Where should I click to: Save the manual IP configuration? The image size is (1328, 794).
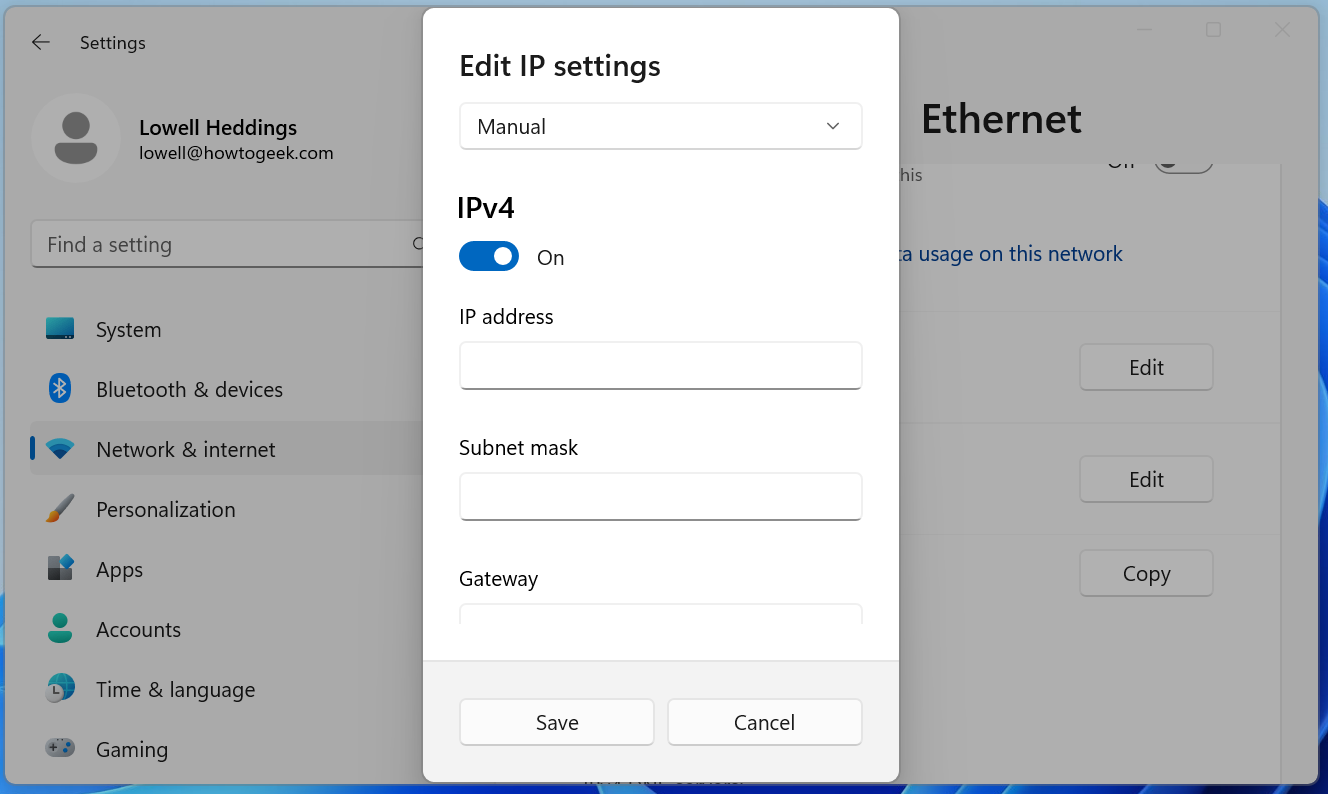(556, 722)
